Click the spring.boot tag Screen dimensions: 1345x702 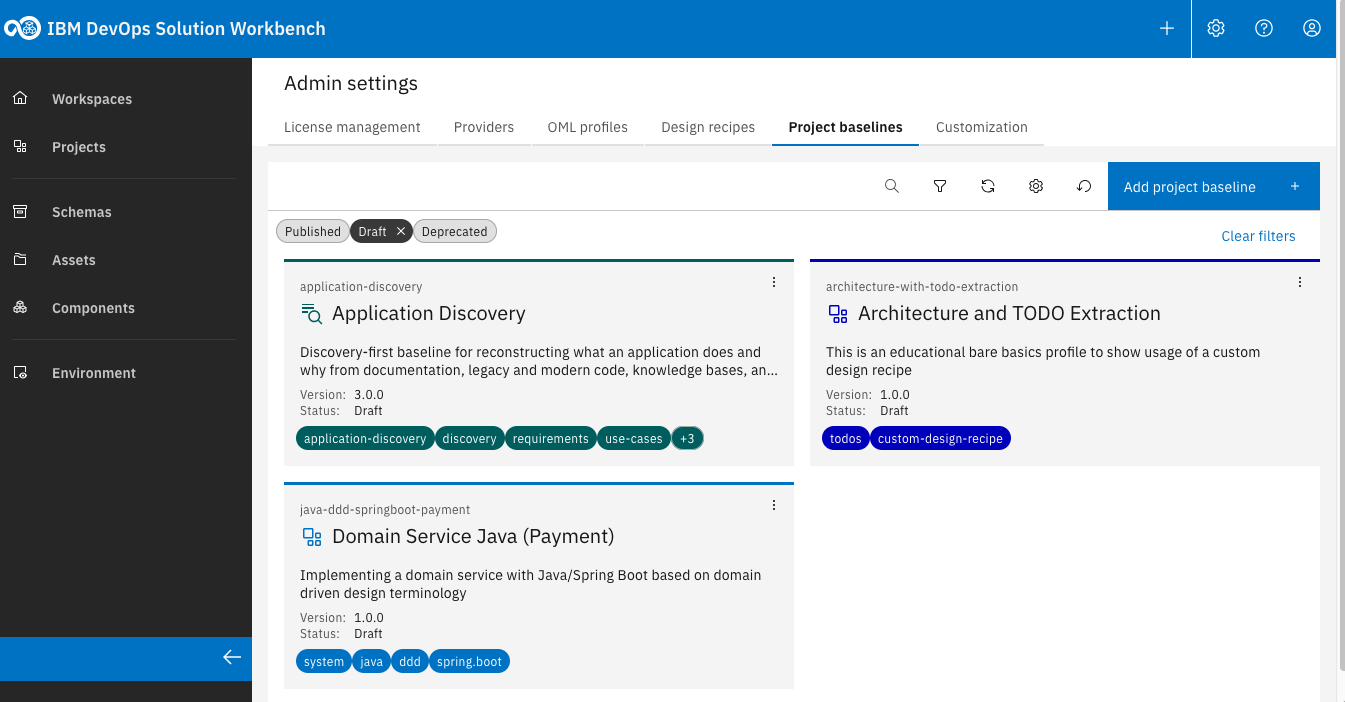(x=469, y=662)
